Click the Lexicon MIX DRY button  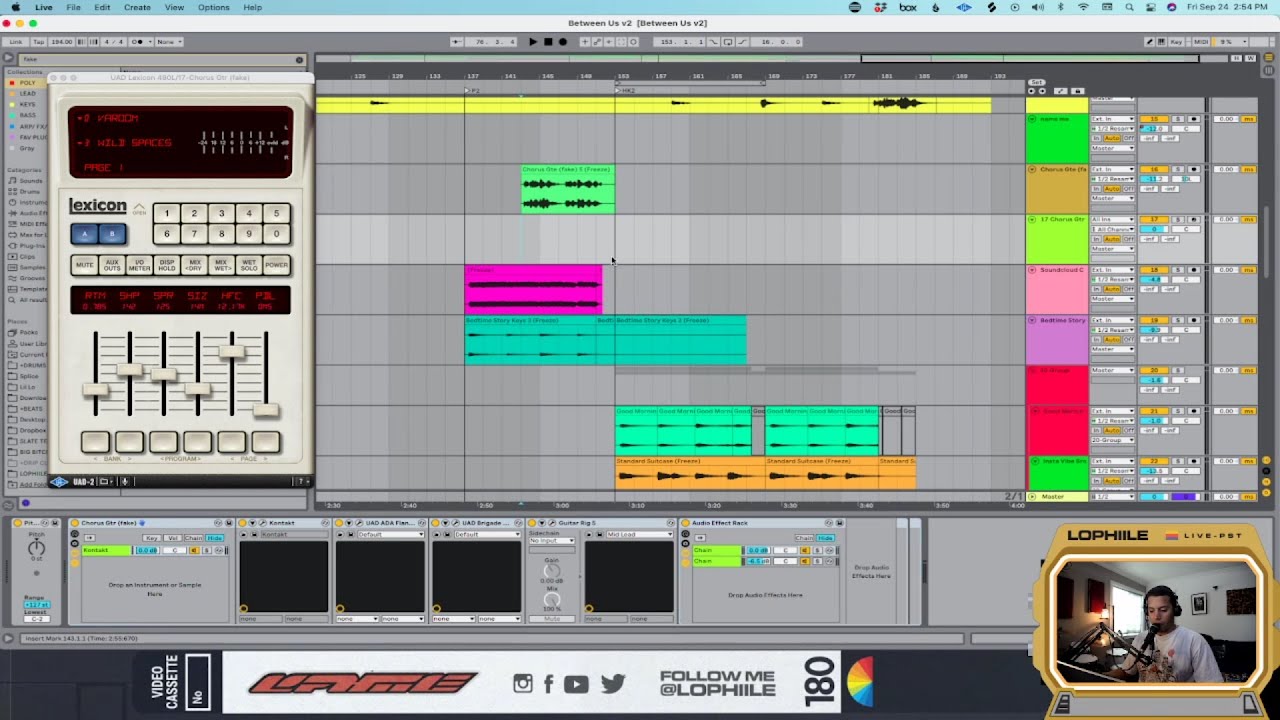coord(194,265)
